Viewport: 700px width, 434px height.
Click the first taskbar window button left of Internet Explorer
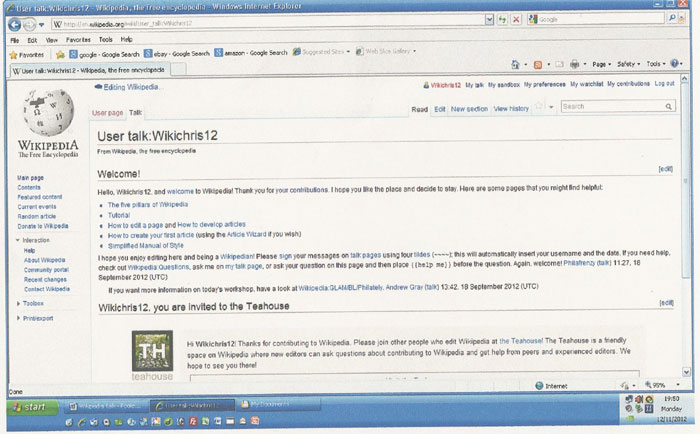coord(105,406)
